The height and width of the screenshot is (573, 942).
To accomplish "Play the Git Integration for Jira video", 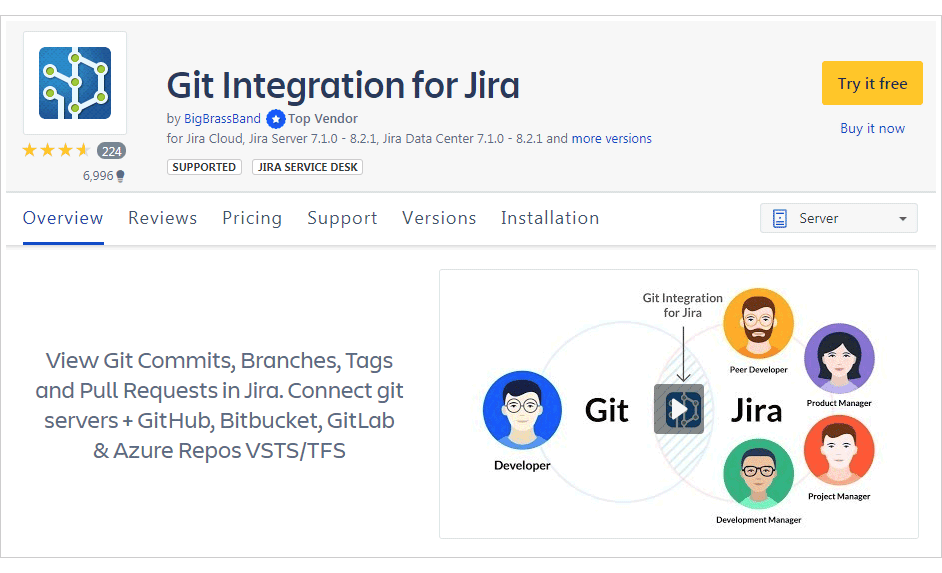I will pyautogui.click(x=679, y=409).
